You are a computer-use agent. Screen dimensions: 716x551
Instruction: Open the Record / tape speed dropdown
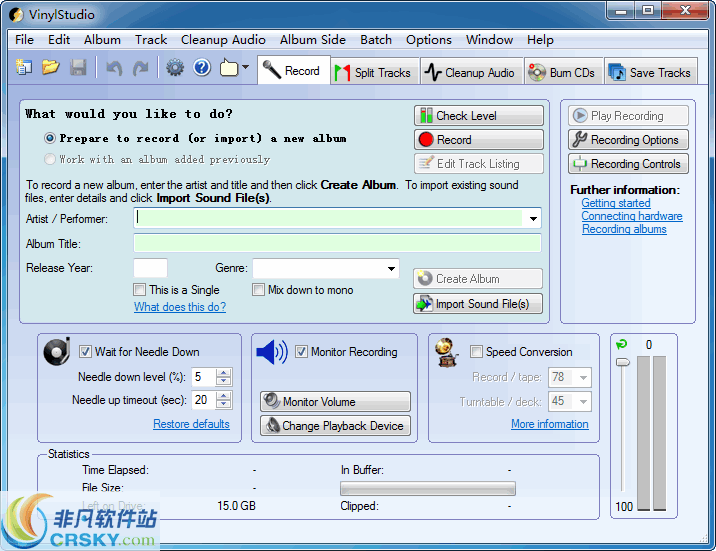pos(583,378)
